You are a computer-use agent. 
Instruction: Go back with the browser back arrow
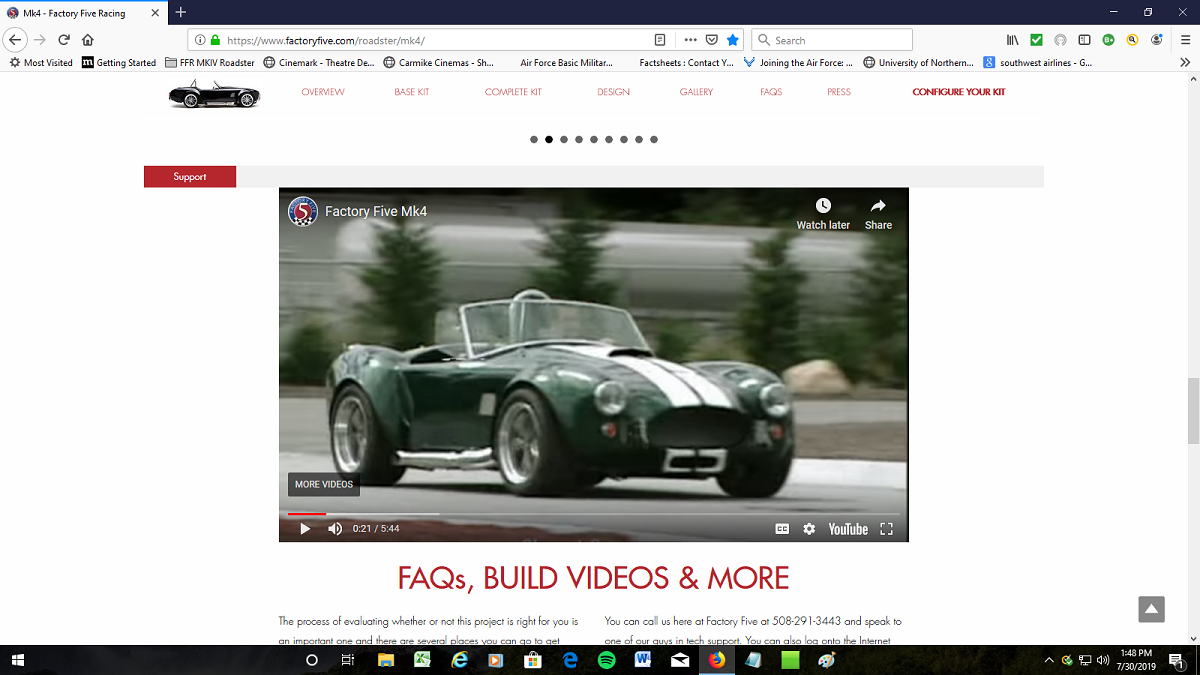(15, 40)
